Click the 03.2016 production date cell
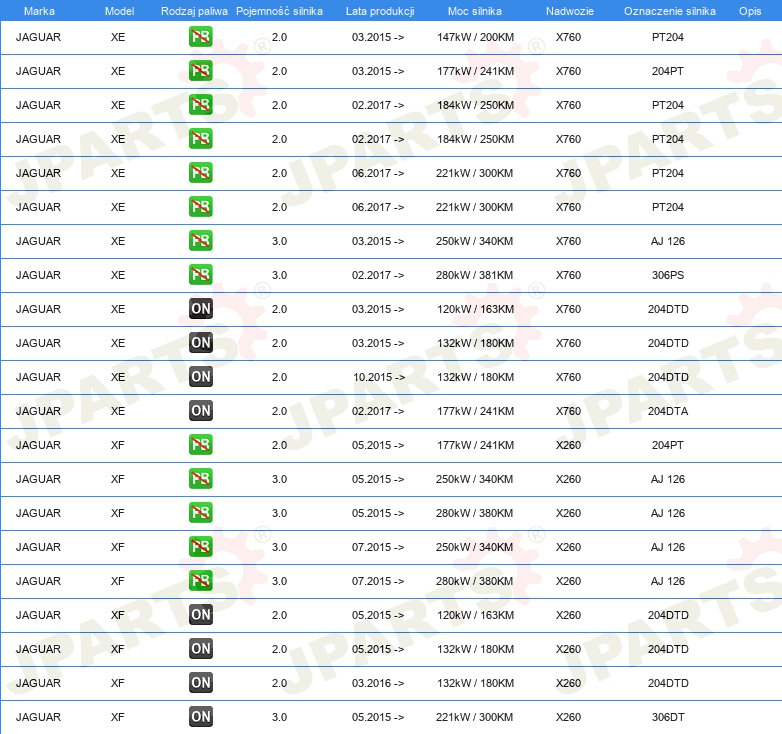782x734 pixels. [x=378, y=683]
